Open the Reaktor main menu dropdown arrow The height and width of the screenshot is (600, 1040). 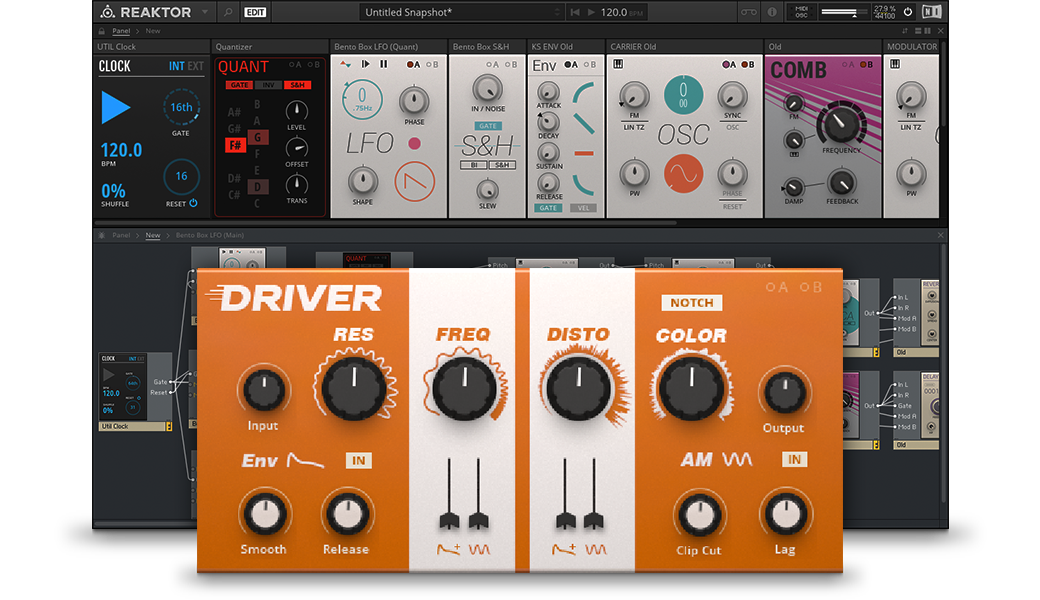(205, 12)
